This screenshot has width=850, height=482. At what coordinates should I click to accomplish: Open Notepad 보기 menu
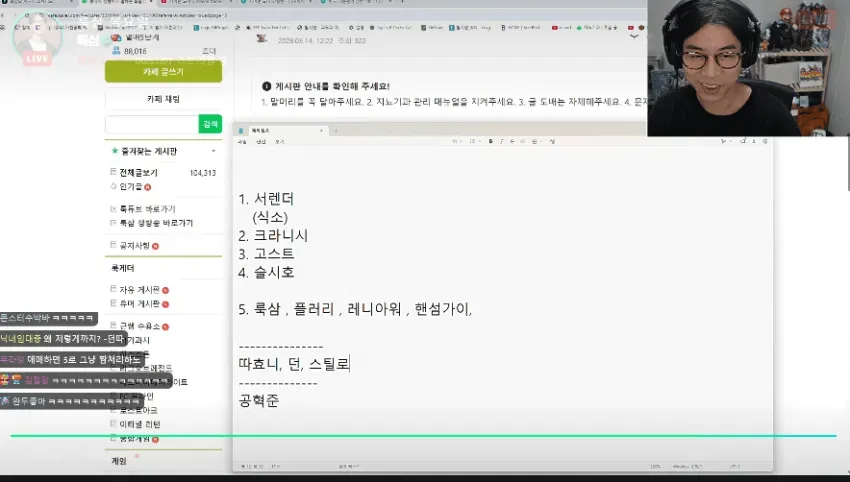[279, 142]
